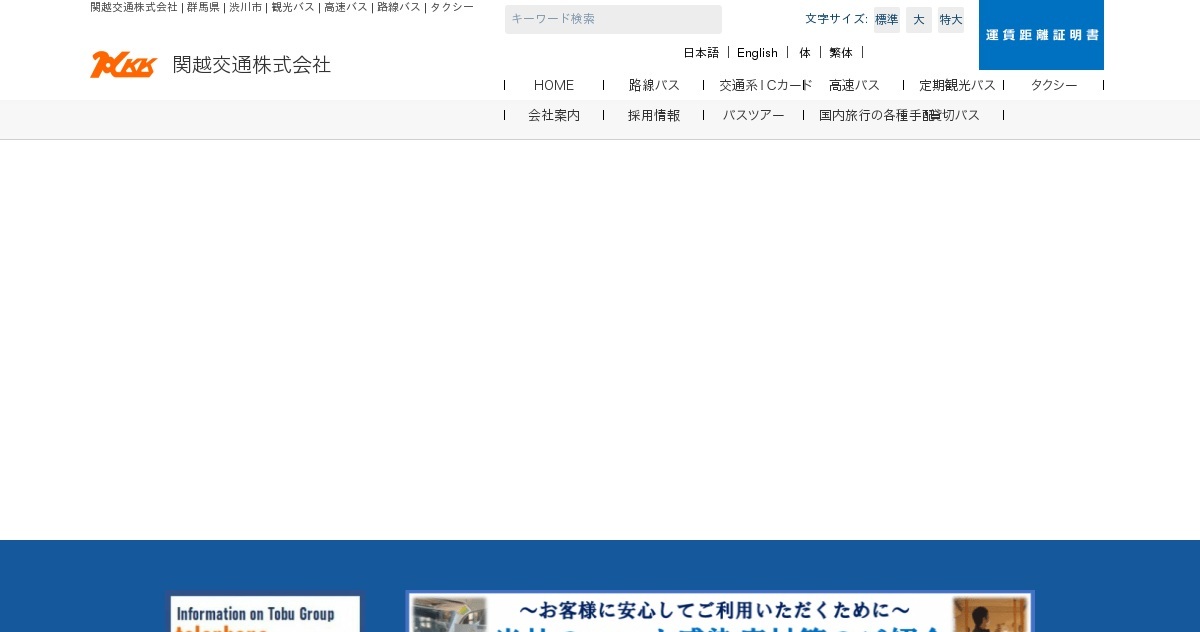Open the 会社案内 menu
Image resolution: width=1200 pixels, height=632 pixels.
(554, 115)
